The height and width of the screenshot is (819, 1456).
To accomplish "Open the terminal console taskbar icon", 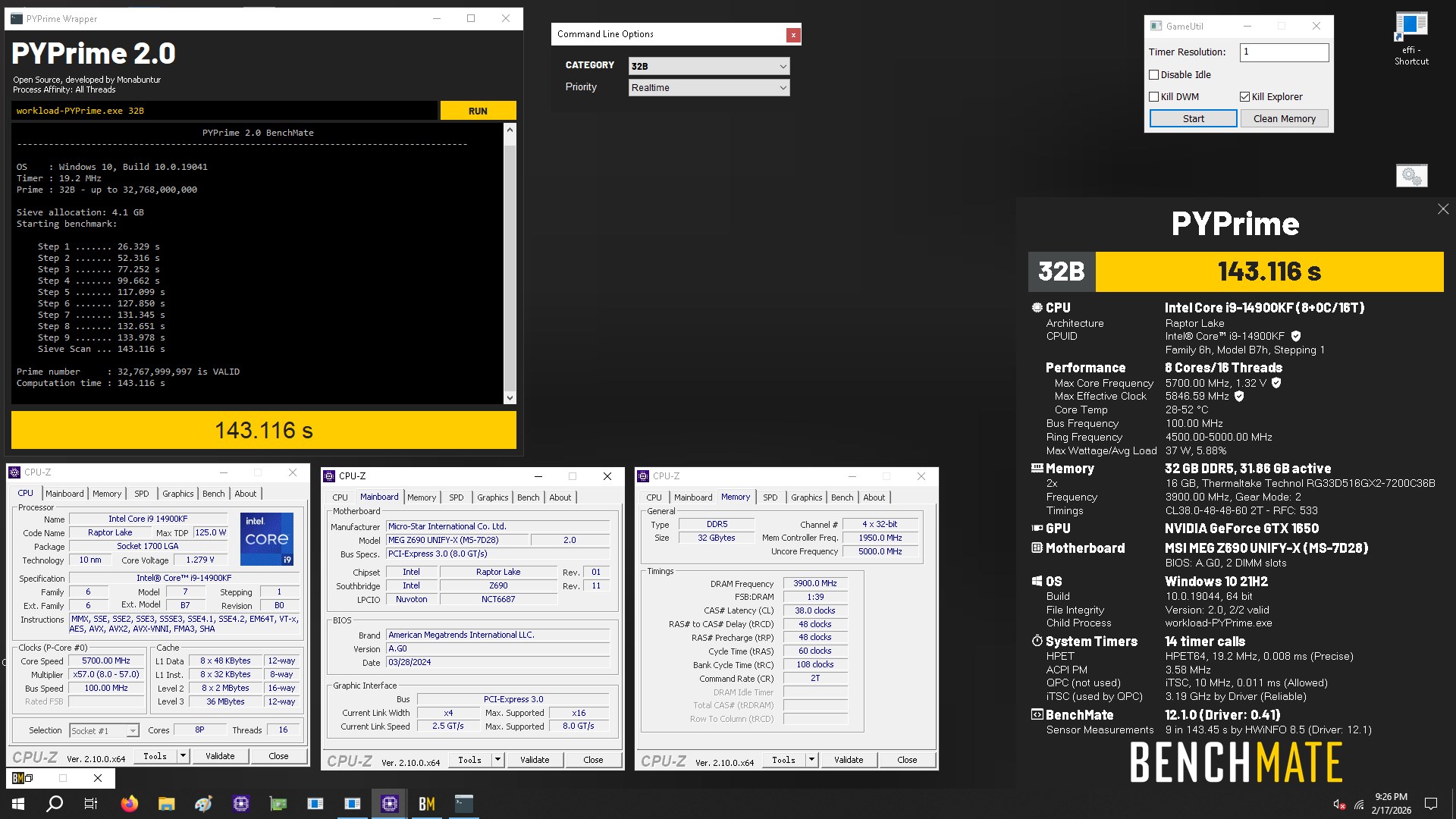I will coord(463,804).
